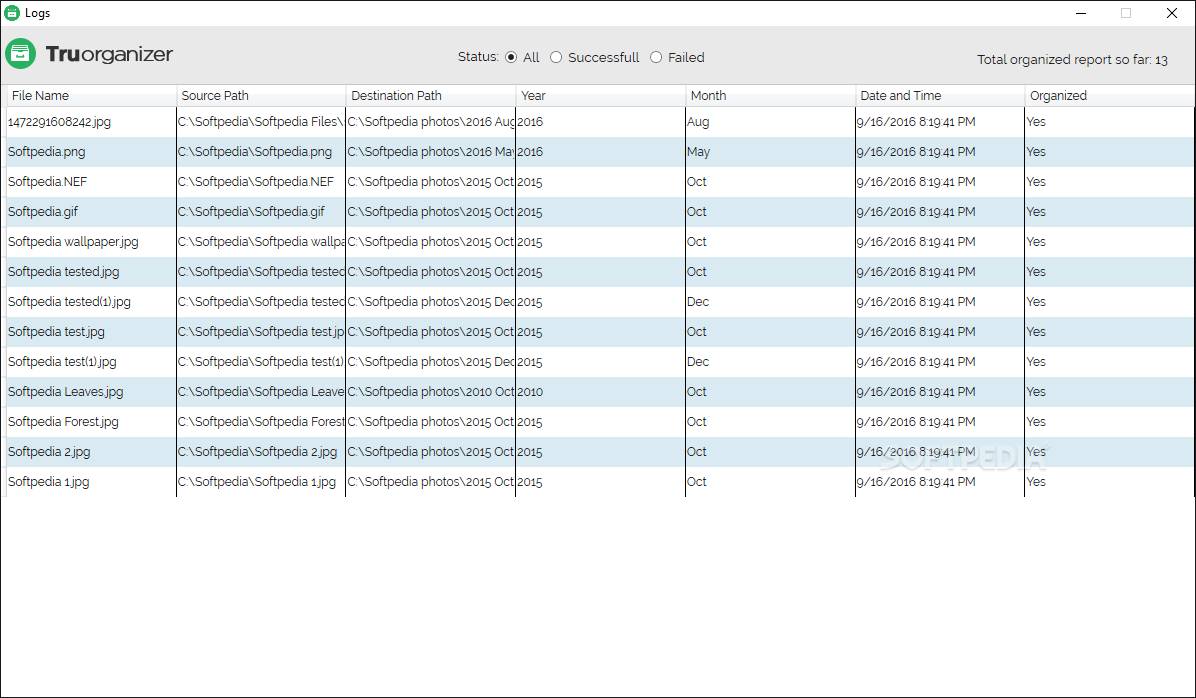Screen dimensions: 1196x698
Task: Click year 2016 in Softpedia.png row
Action: tap(530, 152)
